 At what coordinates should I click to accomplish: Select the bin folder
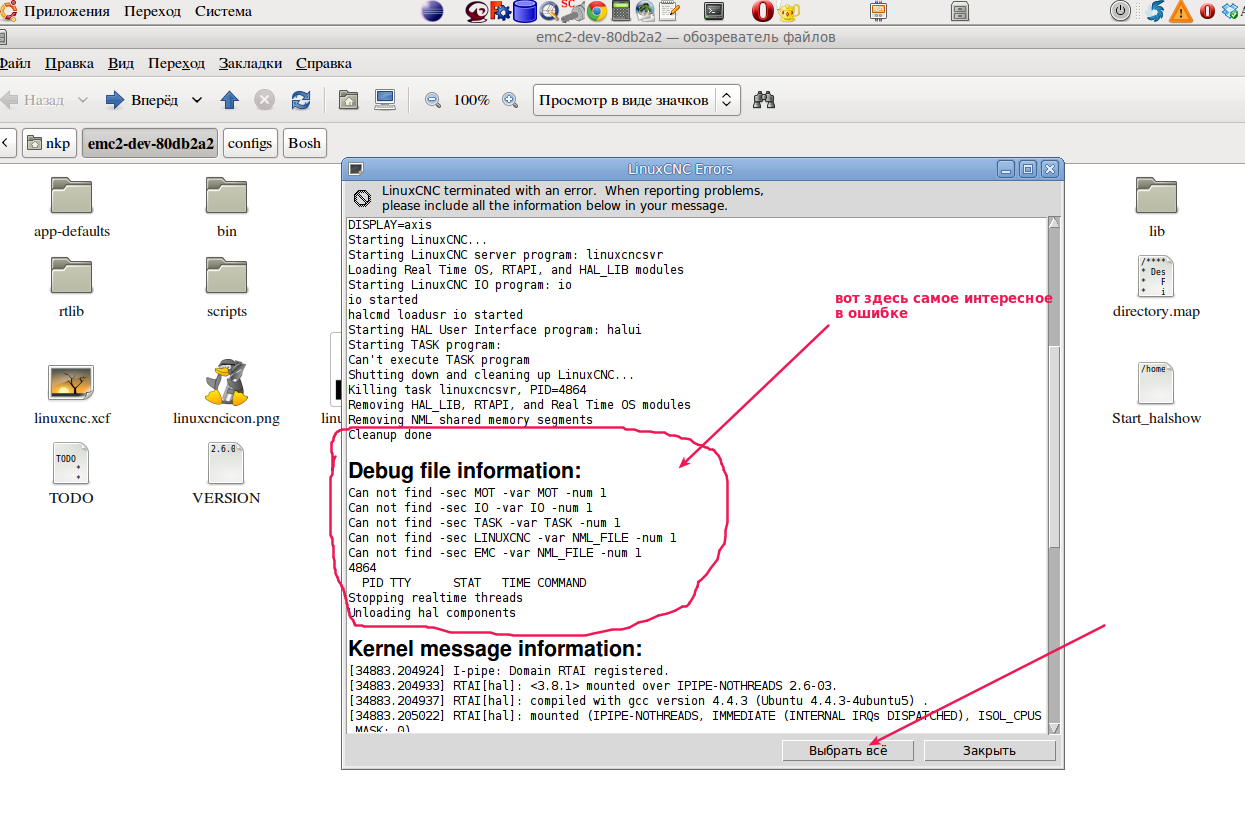pos(227,207)
